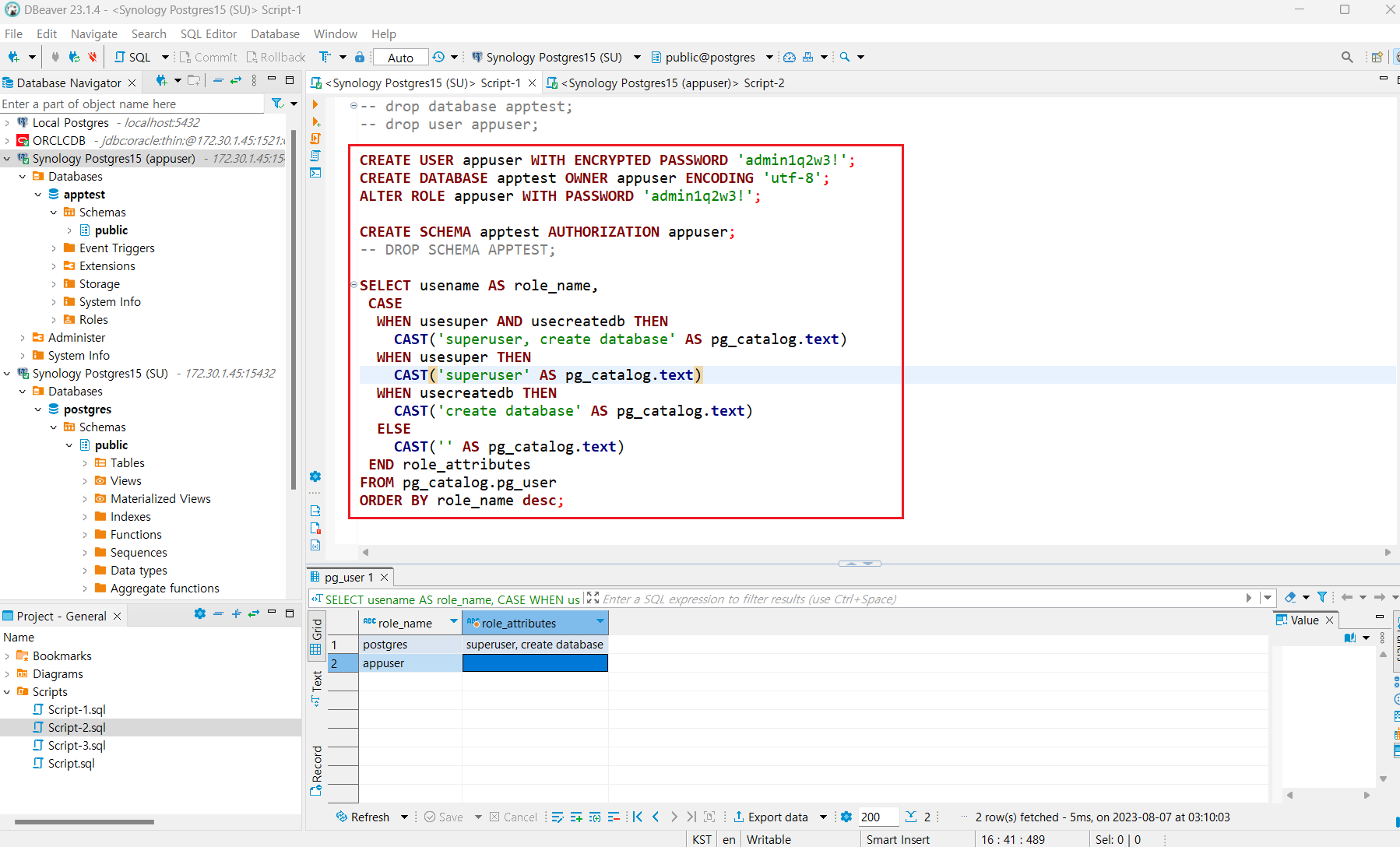Image resolution: width=1400 pixels, height=847 pixels.
Task: Open the File menu
Action: (x=13, y=33)
